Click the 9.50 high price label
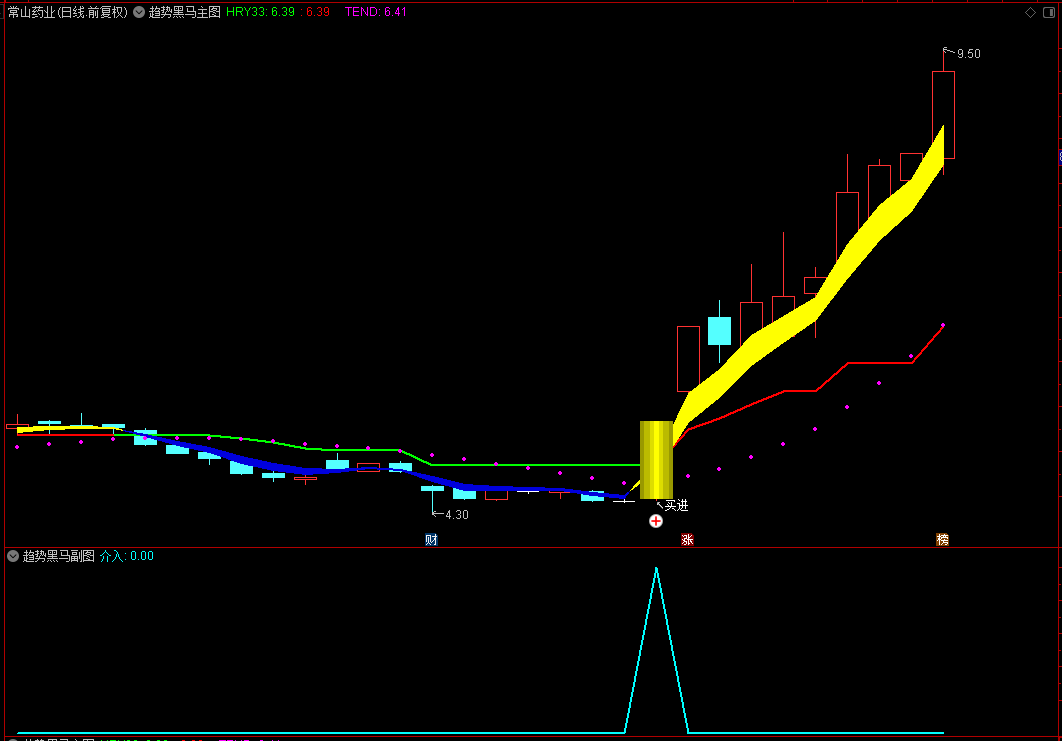This screenshot has height=741, width=1062. [969, 54]
